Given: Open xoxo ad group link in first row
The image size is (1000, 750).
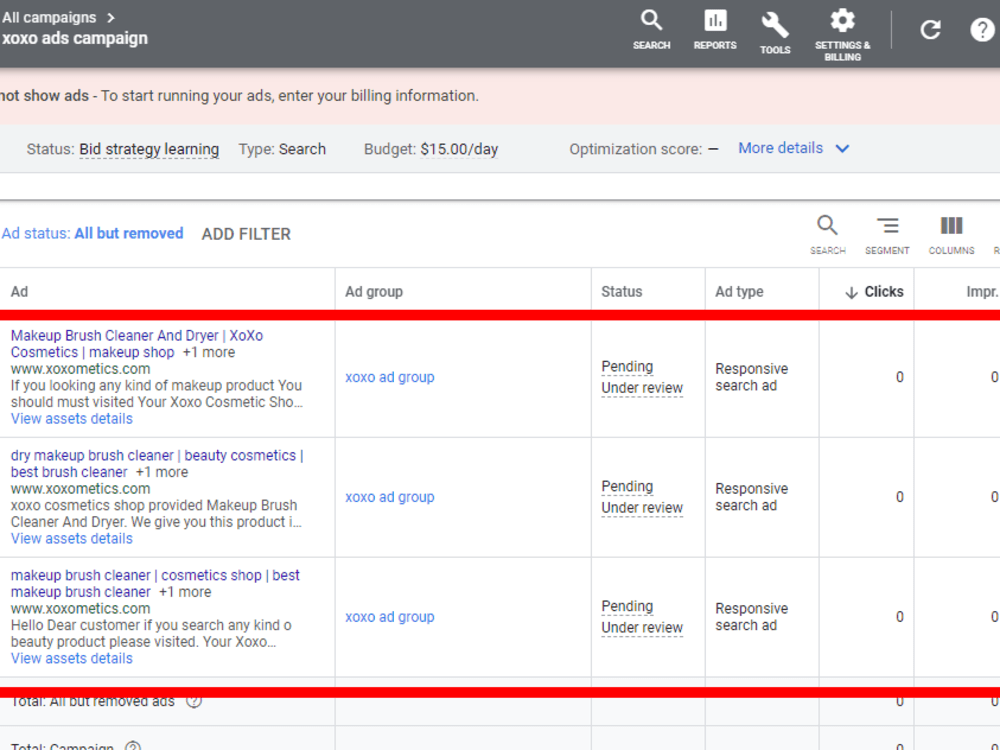Looking at the screenshot, I should point(390,377).
